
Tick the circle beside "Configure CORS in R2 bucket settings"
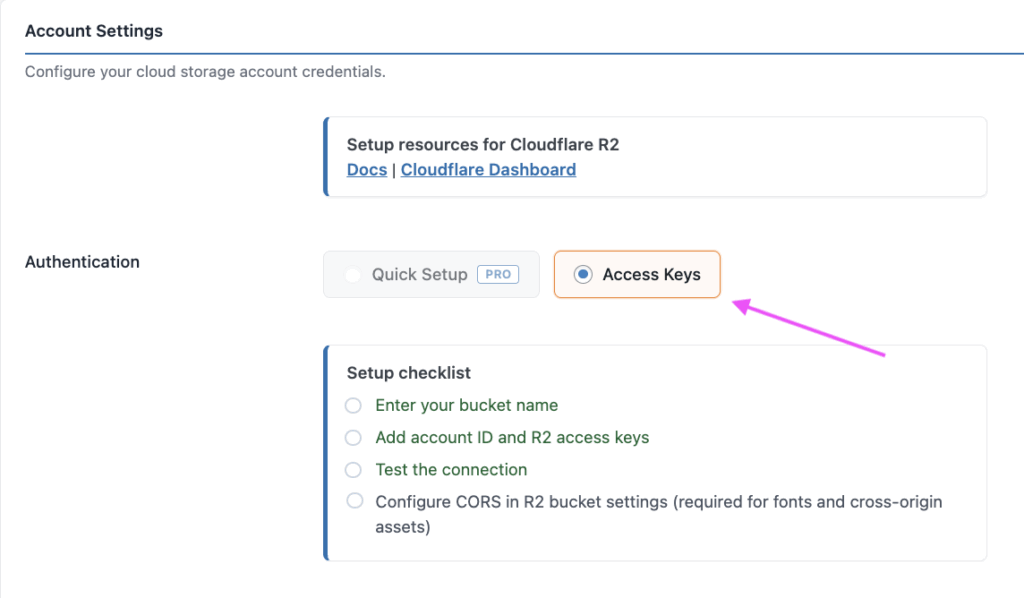pos(353,501)
